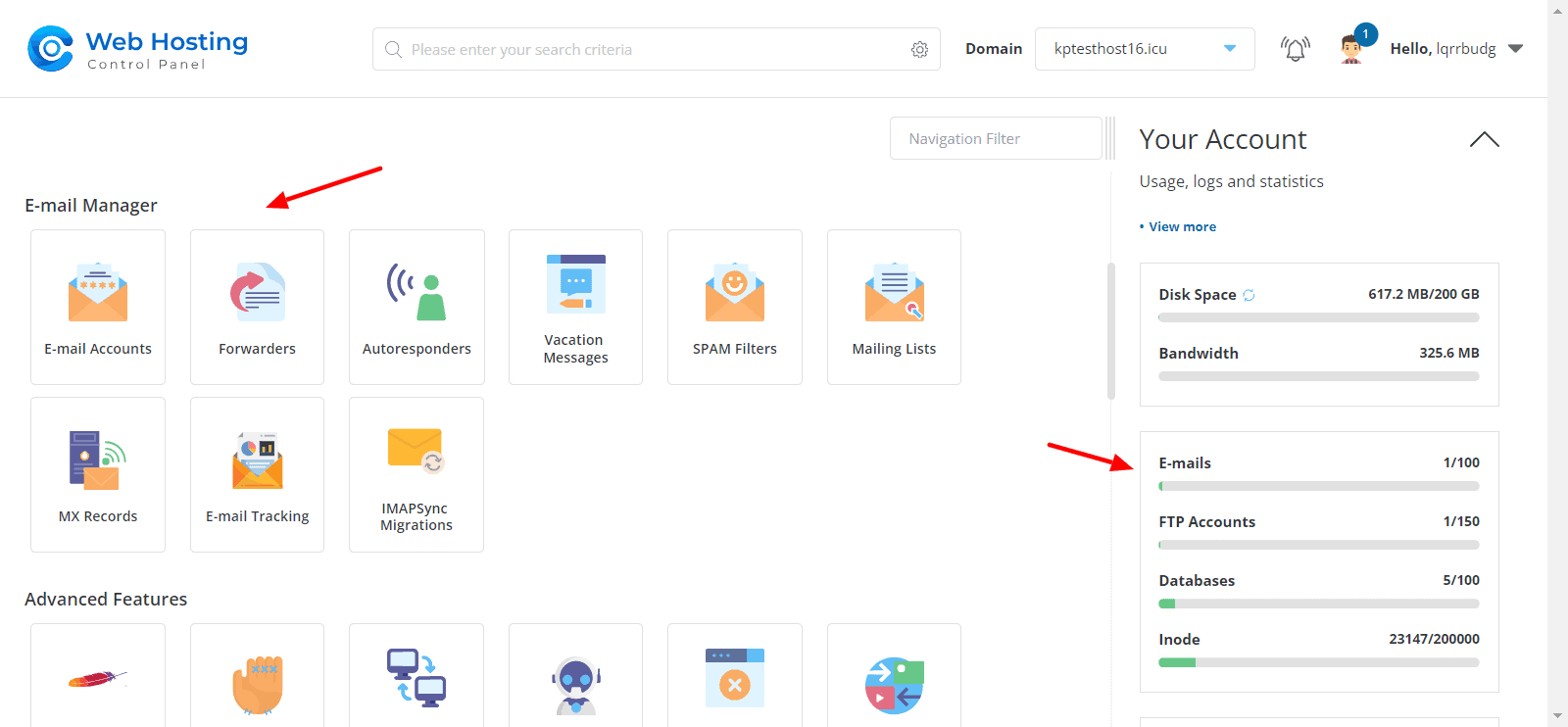This screenshot has height=727, width=1568.
Task: Open Autoresponders settings
Action: click(416, 307)
